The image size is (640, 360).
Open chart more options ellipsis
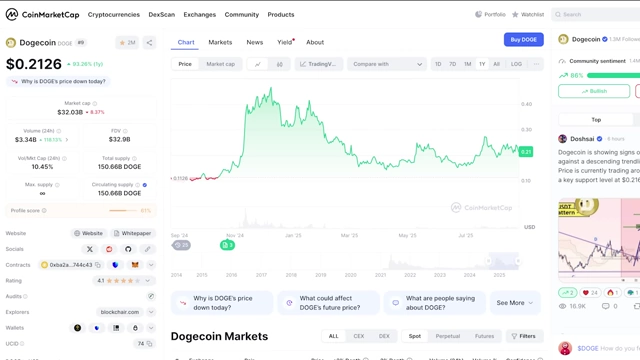(x=536, y=64)
